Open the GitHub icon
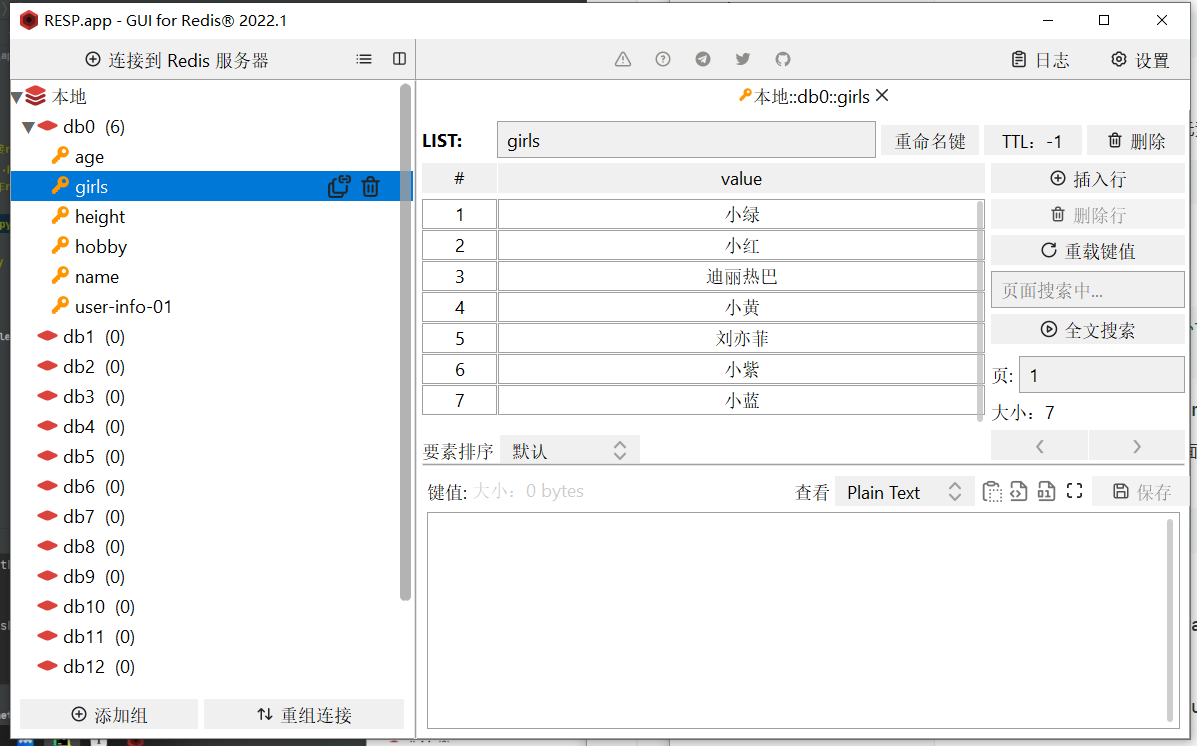Viewport: 1197px width, 746px height. click(783, 60)
